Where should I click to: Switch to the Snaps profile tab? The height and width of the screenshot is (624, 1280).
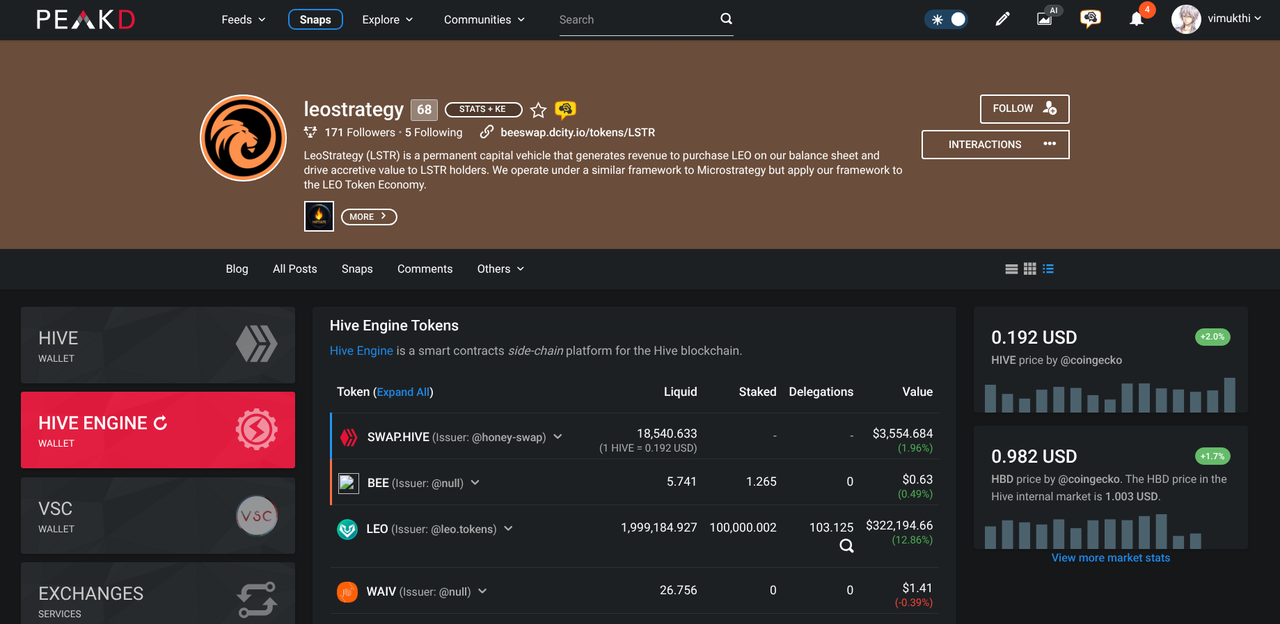[357, 269]
